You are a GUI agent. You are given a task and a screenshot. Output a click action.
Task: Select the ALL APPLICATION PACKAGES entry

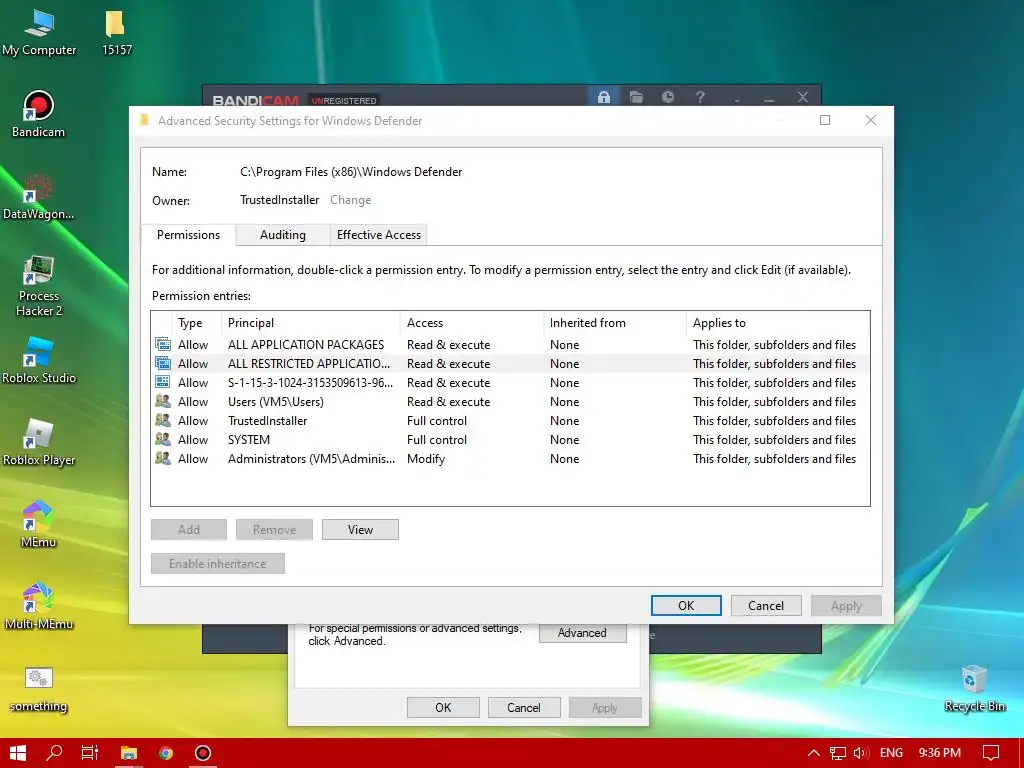click(x=511, y=344)
